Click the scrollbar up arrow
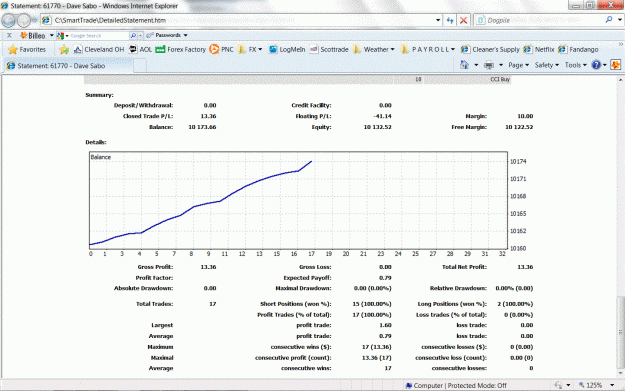The height and width of the screenshot is (391, 625). point(620,80)
